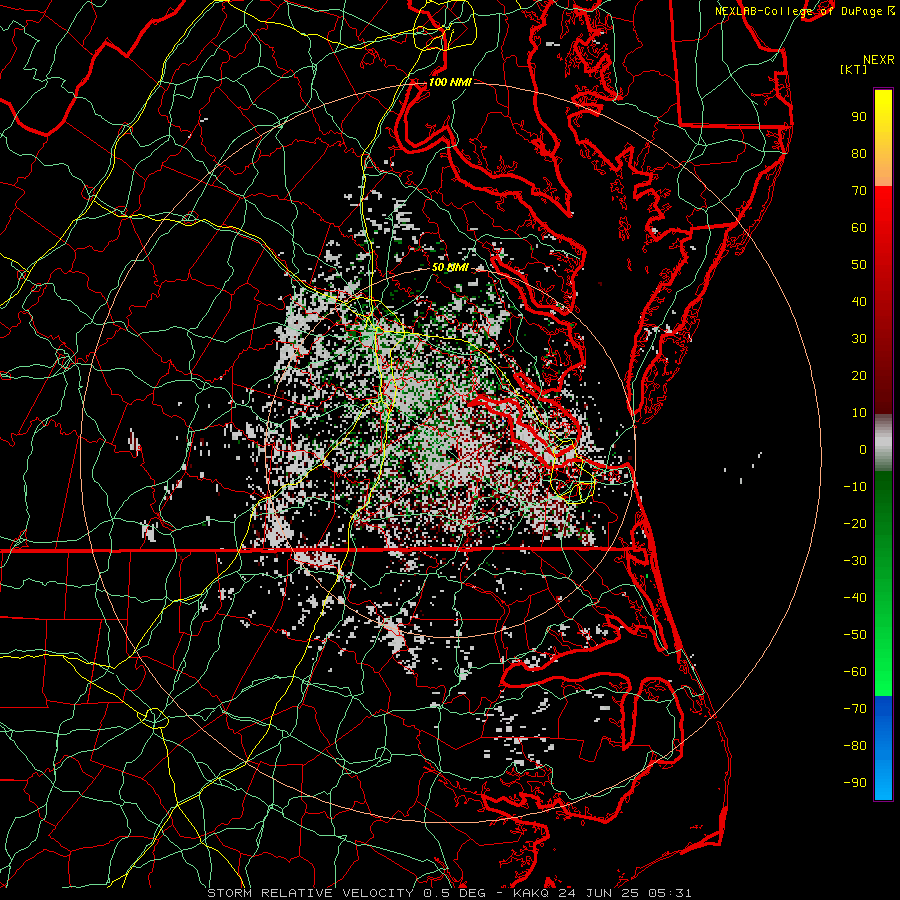The height and width of the screenshot is (900, 900).
Task: Click the -30 value on the velocity scale
Action: click(855, 561)
